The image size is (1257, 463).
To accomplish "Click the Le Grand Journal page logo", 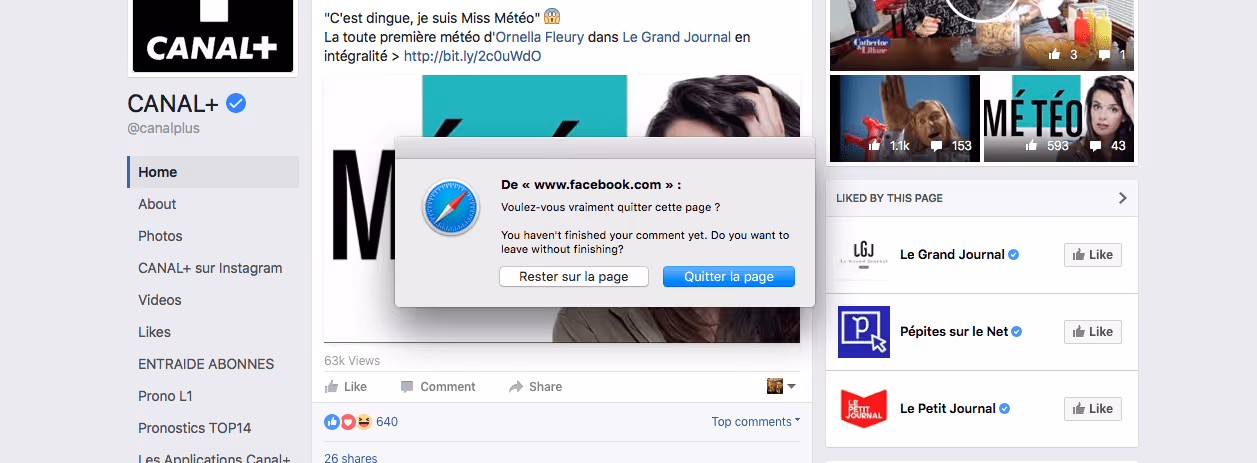I will pyautogui.click(x=863, y=255).
